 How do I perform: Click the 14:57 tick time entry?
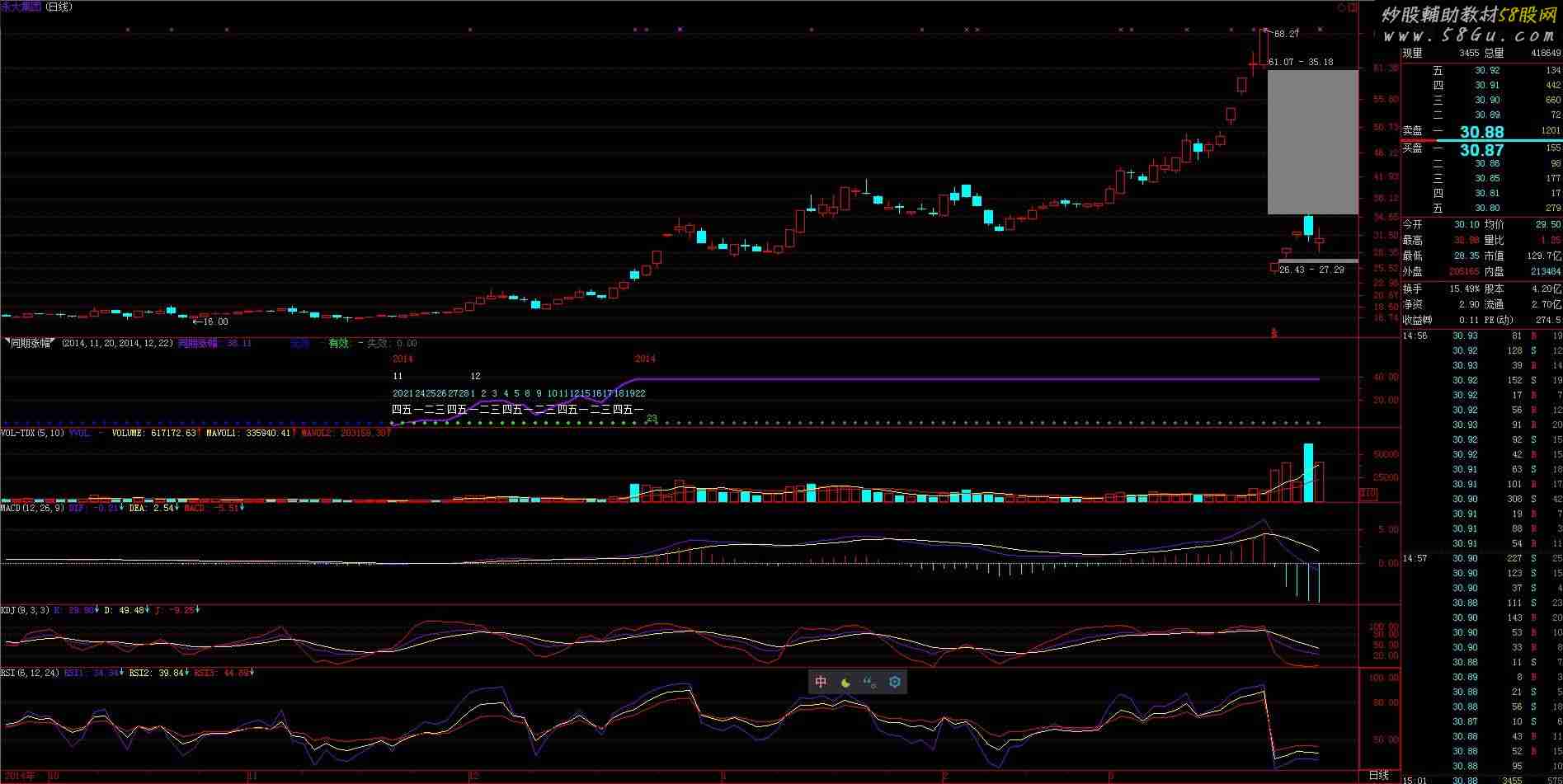[x=1415, y=559]
